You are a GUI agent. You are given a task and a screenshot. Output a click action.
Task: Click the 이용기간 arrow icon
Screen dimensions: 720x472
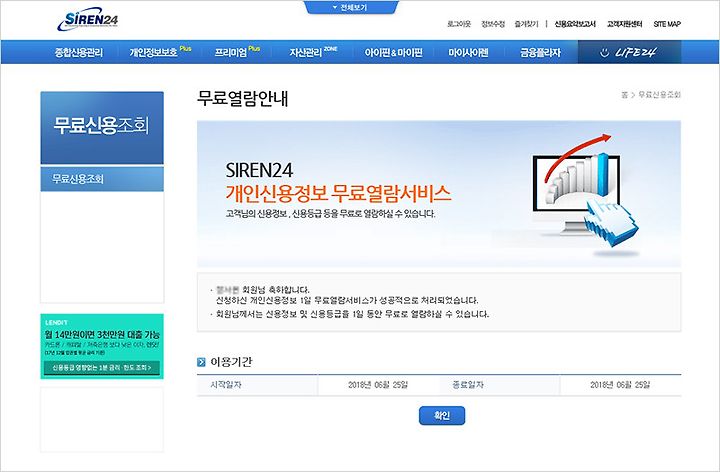coord(201,362)
